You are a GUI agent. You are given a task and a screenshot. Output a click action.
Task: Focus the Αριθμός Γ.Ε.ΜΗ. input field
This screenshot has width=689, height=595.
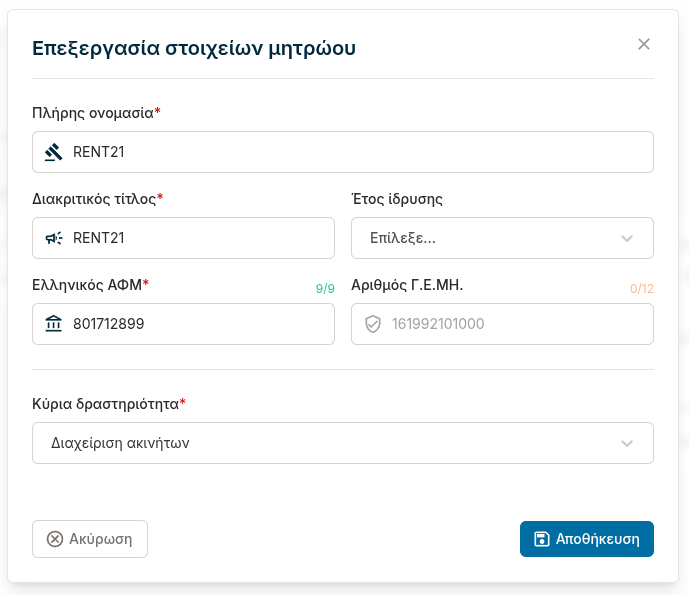[x=502, y=324]
